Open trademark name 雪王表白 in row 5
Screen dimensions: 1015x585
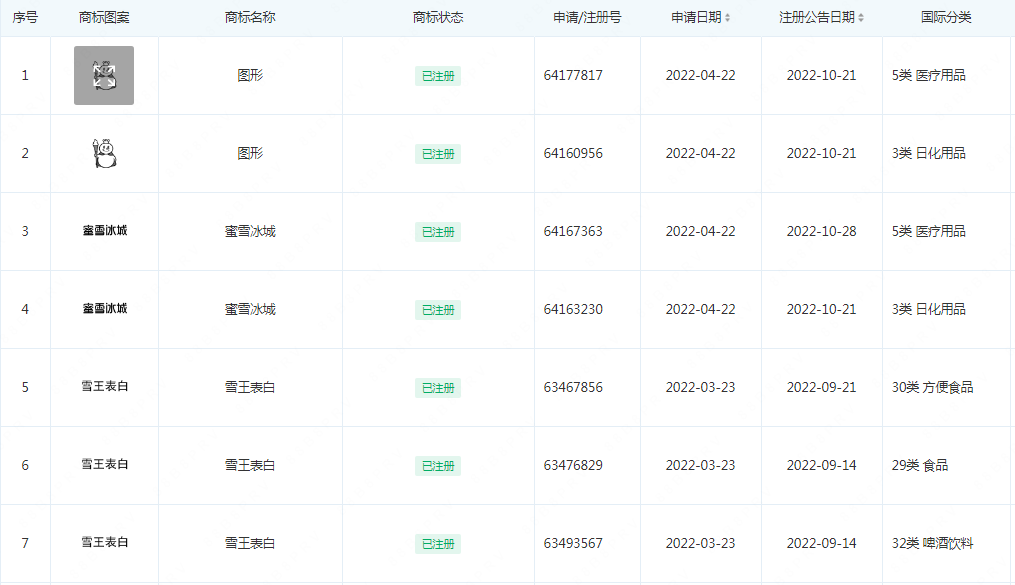point(250,387)
